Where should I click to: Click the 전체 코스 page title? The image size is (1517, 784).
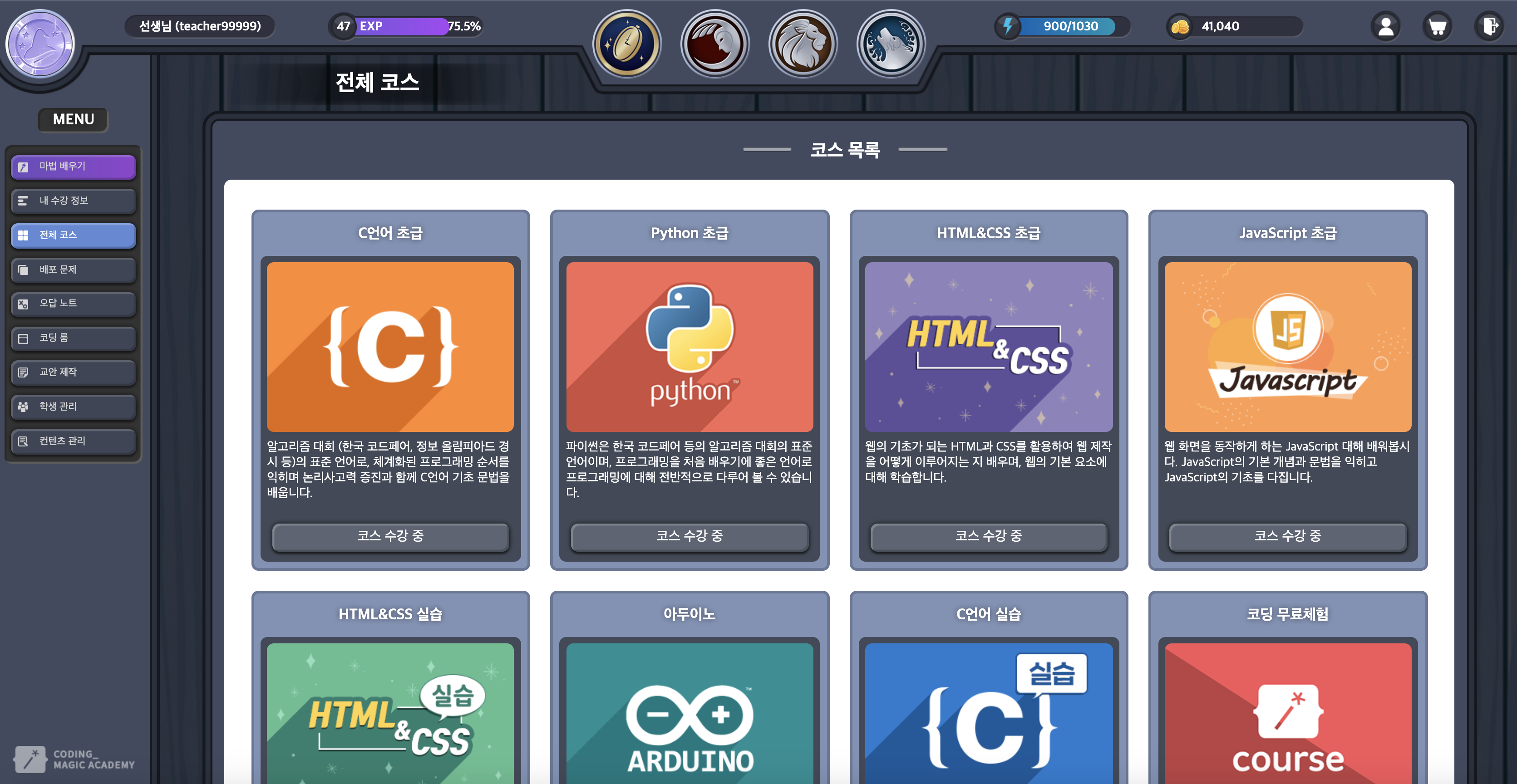point(378,82)
